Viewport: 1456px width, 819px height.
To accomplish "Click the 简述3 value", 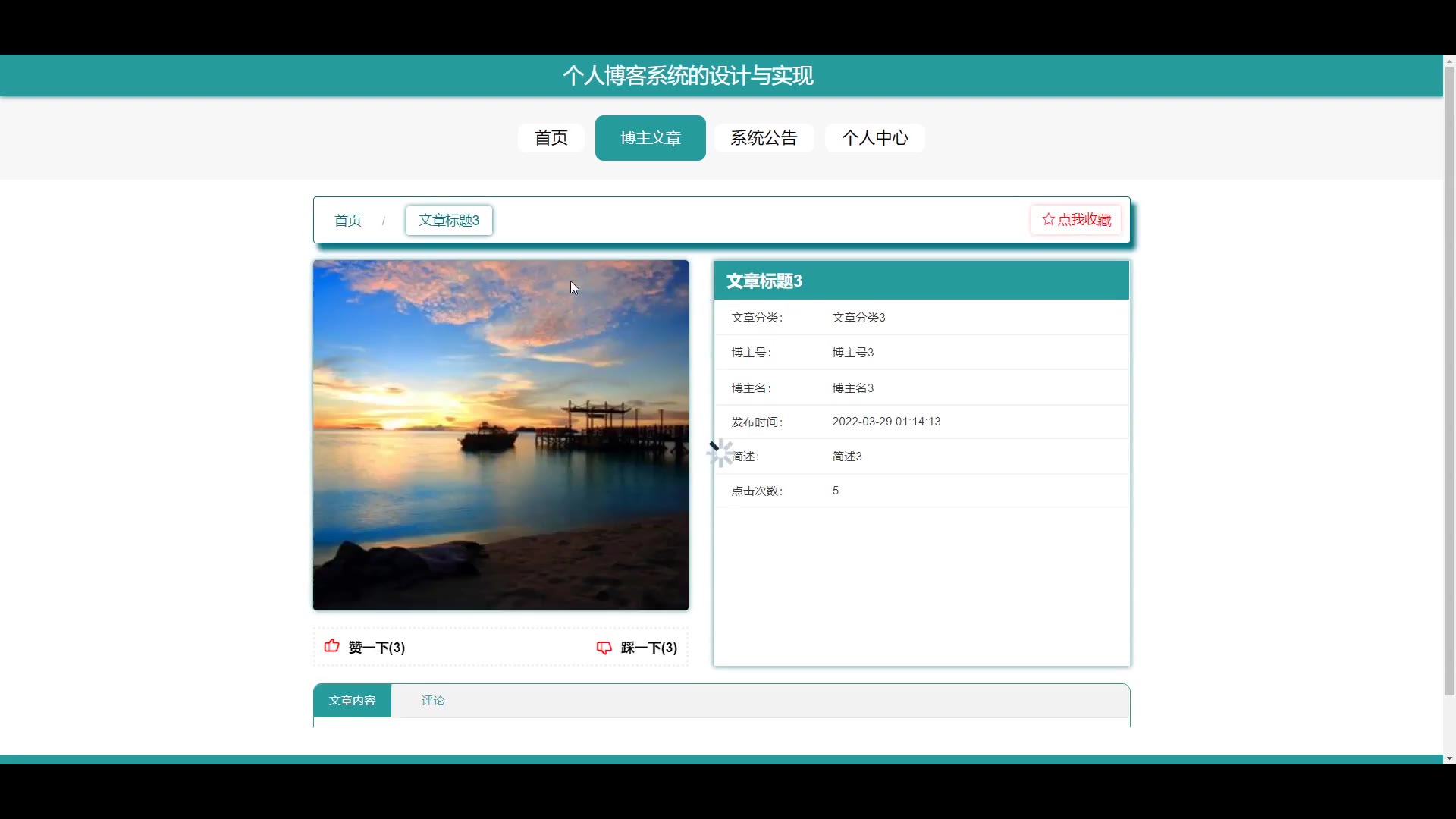I will (x=847, y=457).
